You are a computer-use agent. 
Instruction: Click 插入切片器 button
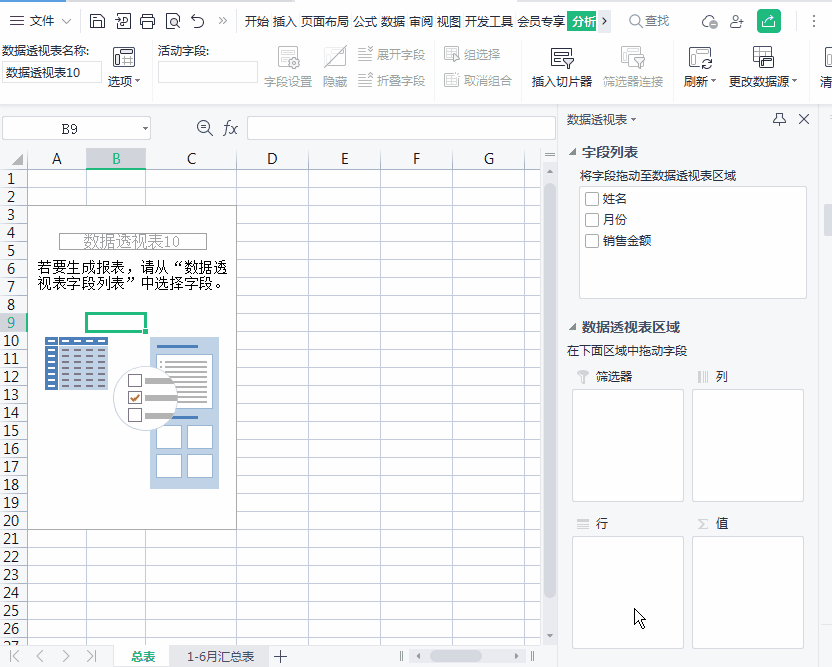(x=561, y=67)
